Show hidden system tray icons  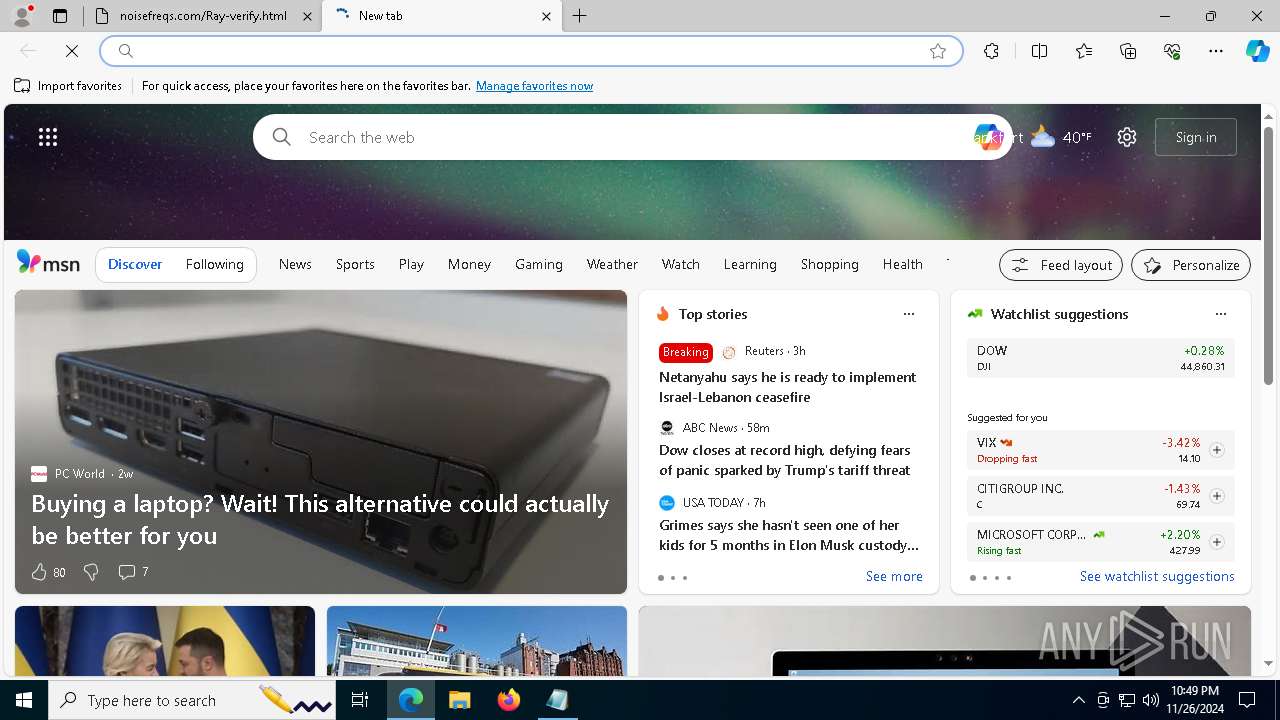[x=1078, y=700]
